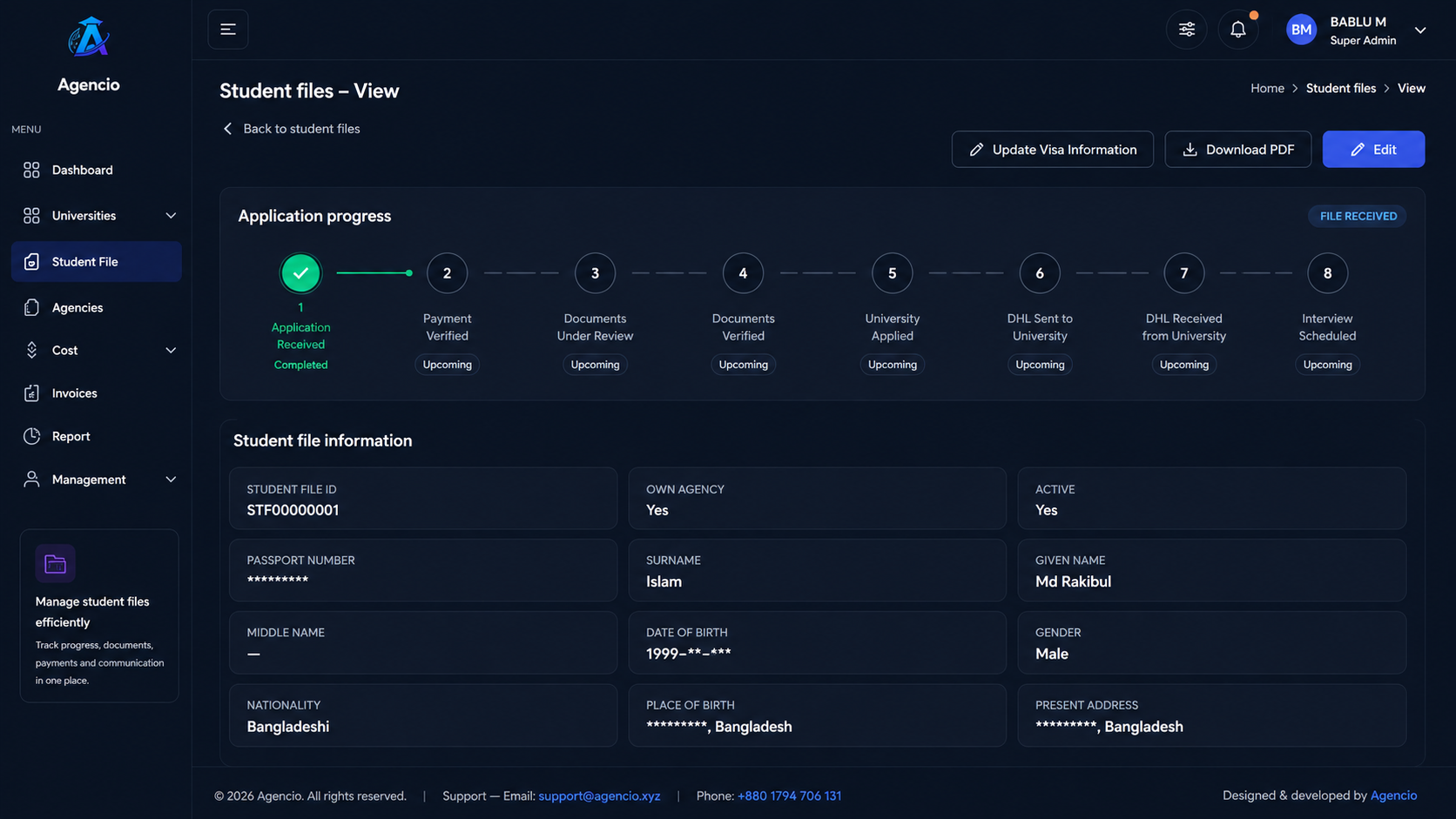Click step 5 University Applied circle
Viewport: 1456px width, 819px height.
pos(892,273)
